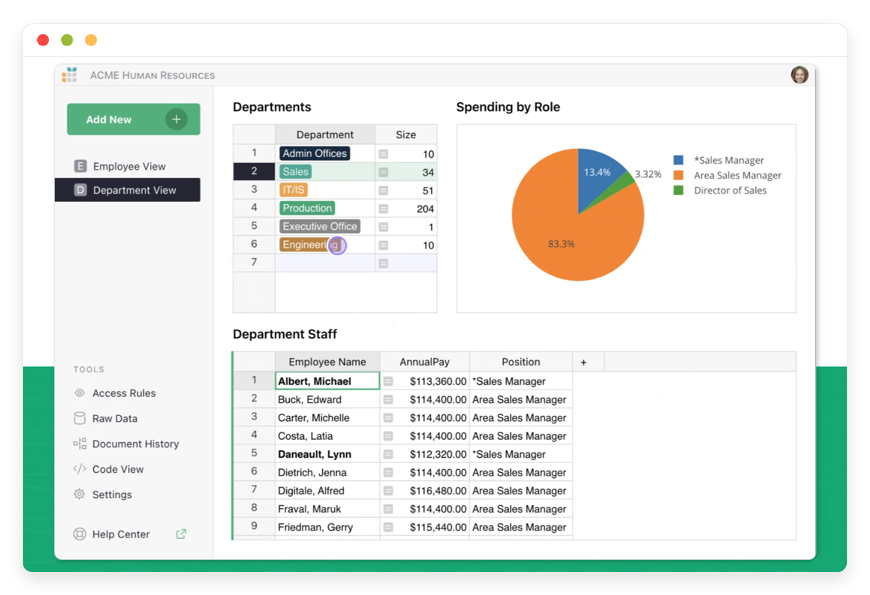Click the orange 83.3% pie slice
This screenshot has height=595, width=870.
[x=560, y=233]
